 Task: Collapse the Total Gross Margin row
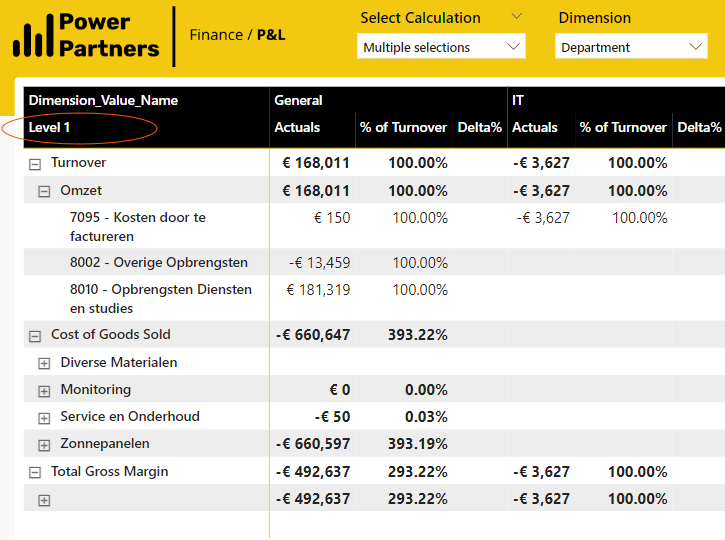pos(35,472)
